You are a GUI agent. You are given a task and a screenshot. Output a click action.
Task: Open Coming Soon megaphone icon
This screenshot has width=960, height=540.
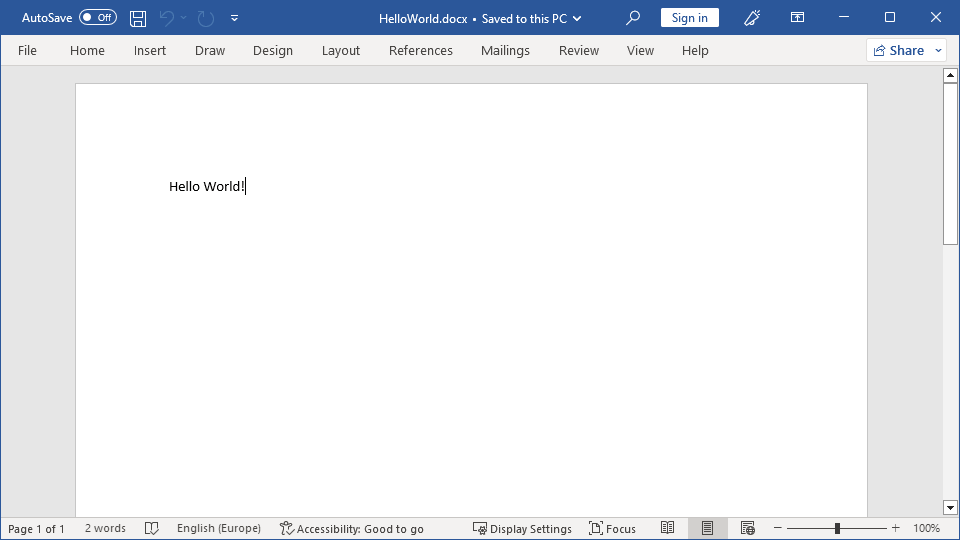[x=752, y=18]
